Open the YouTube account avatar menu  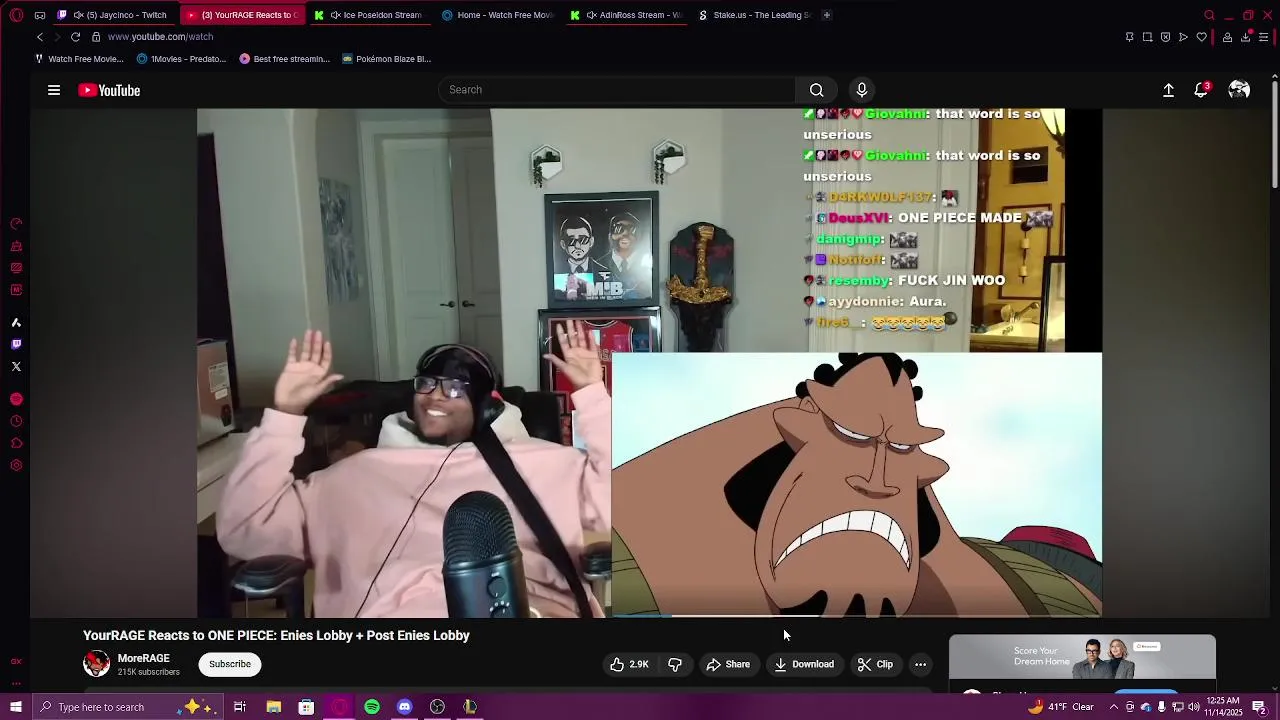[1239, 90]
